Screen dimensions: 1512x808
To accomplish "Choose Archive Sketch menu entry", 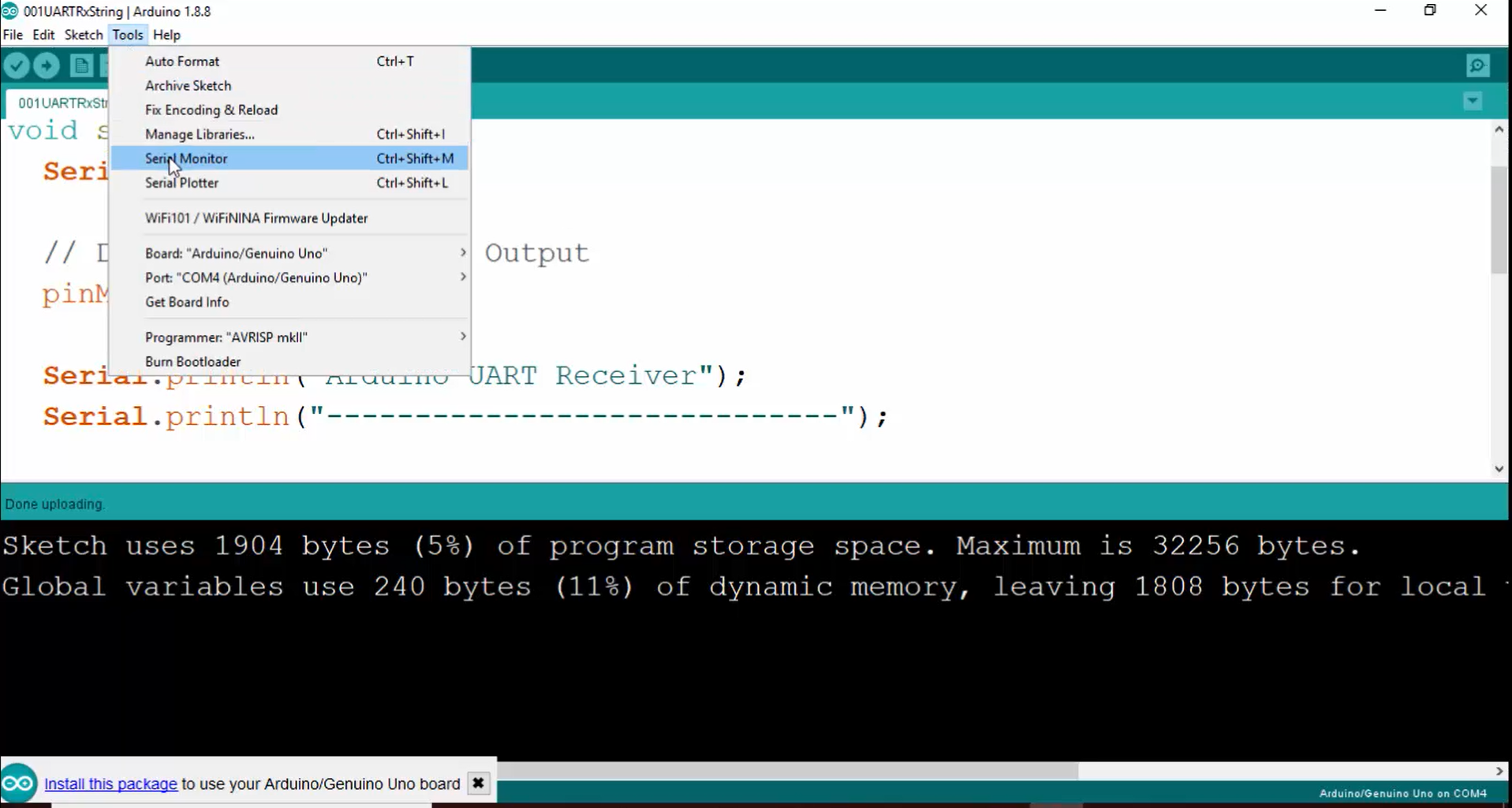I will pyautogui.click(x=289, y=86).
